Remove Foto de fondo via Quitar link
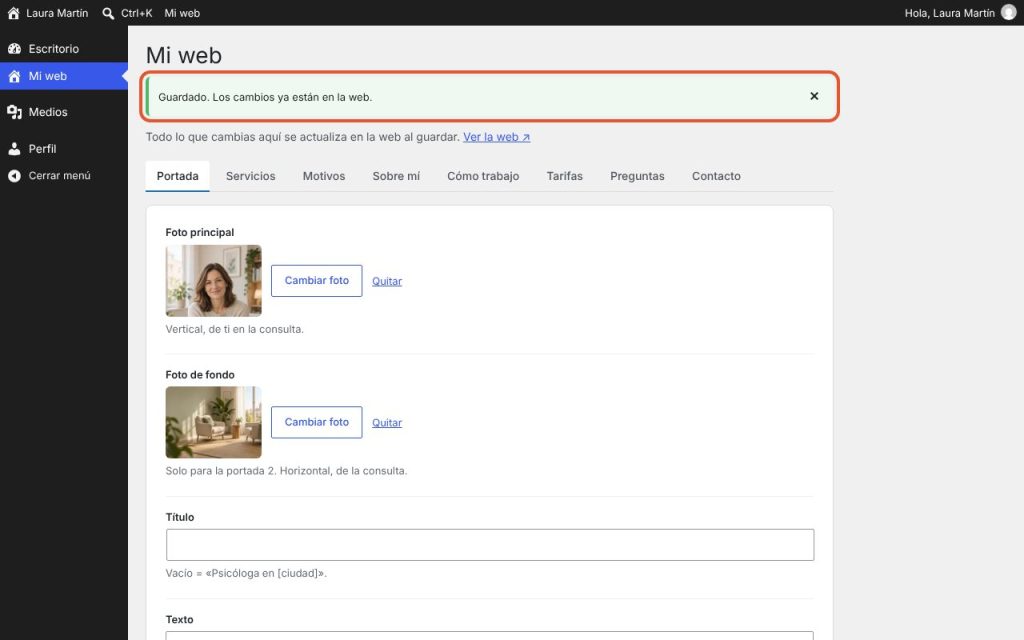Screen dimensions: 1024x640 [x=387, y=423]
